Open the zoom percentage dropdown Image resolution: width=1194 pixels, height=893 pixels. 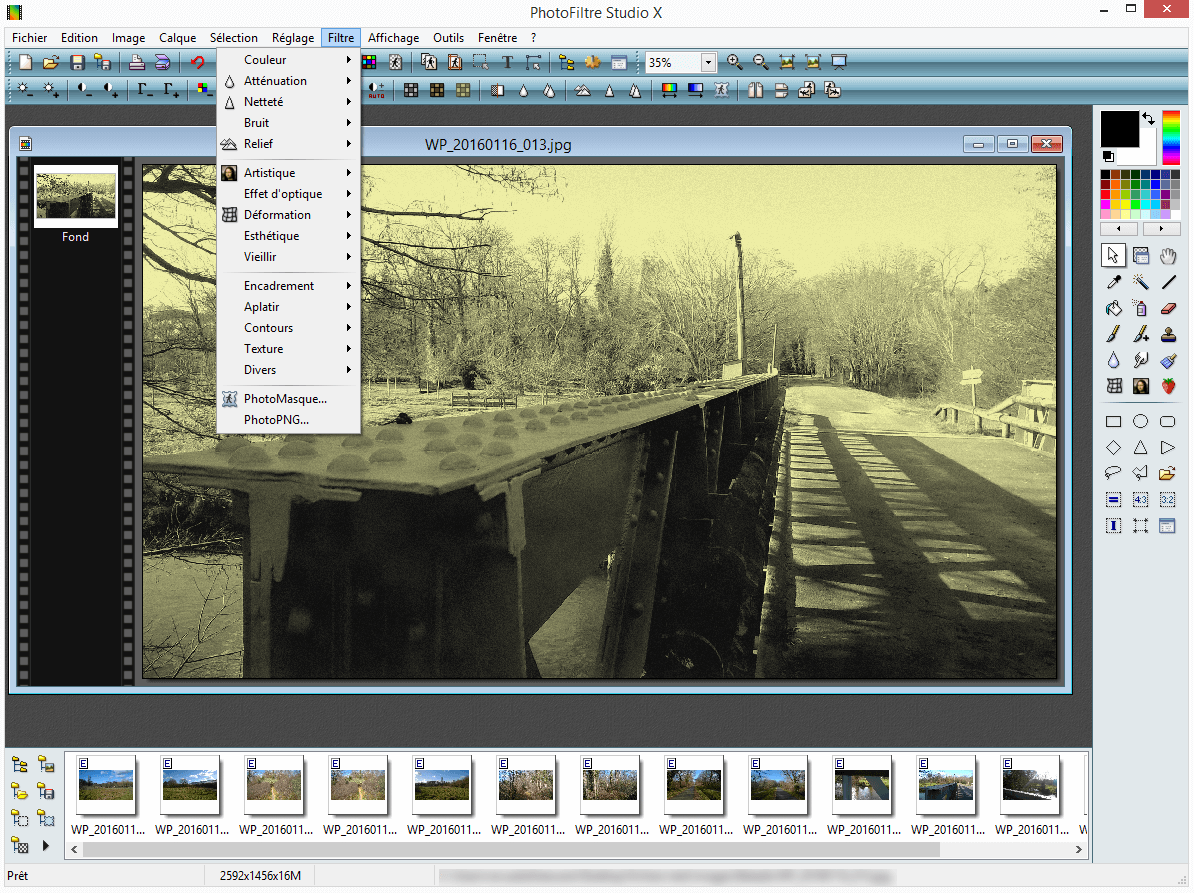coord(708,62)
